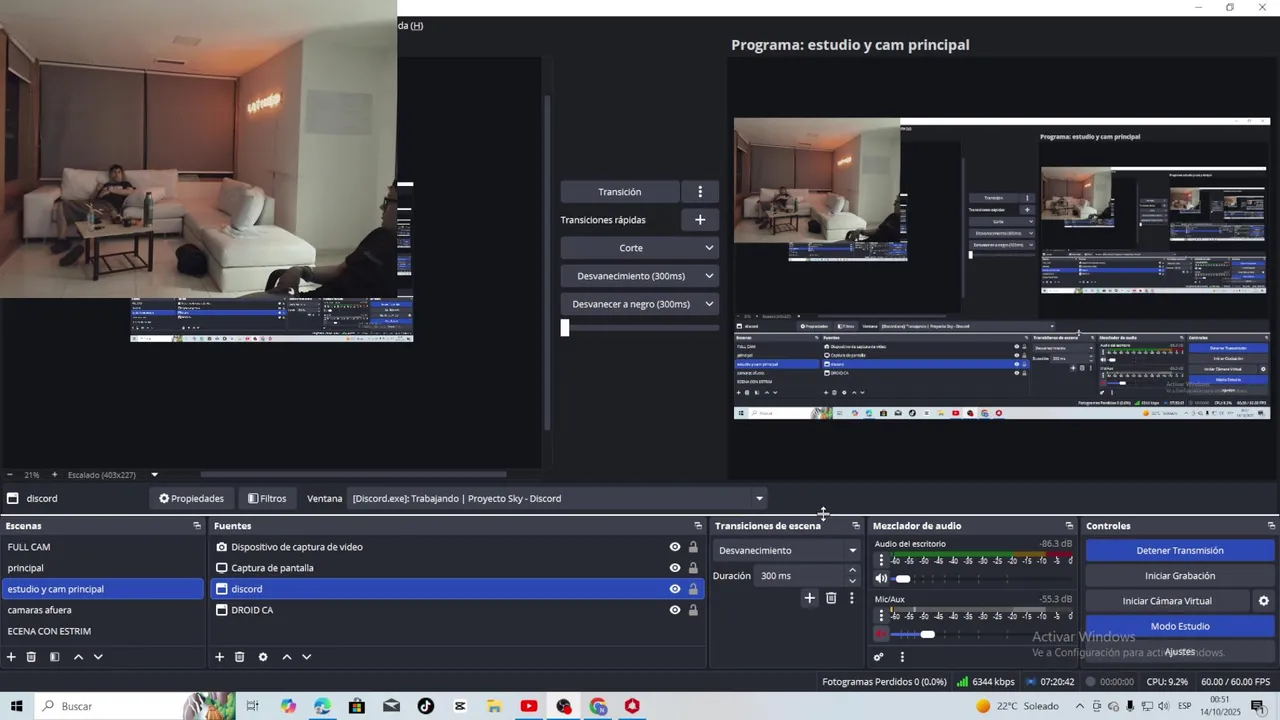Toggle lock on DROID CA source
Image resolution: width=1280 pixels, height=720 pixels.
click(x=693, y=610)
